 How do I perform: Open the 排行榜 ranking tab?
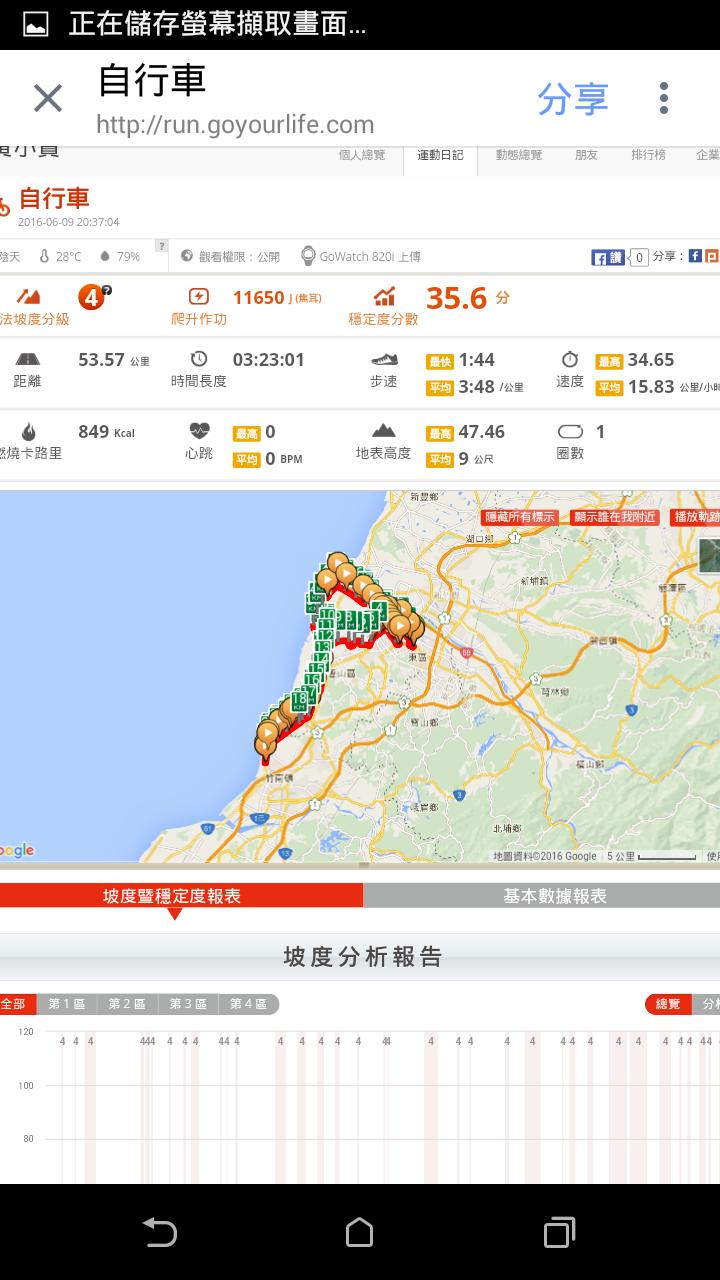(648, 155)
